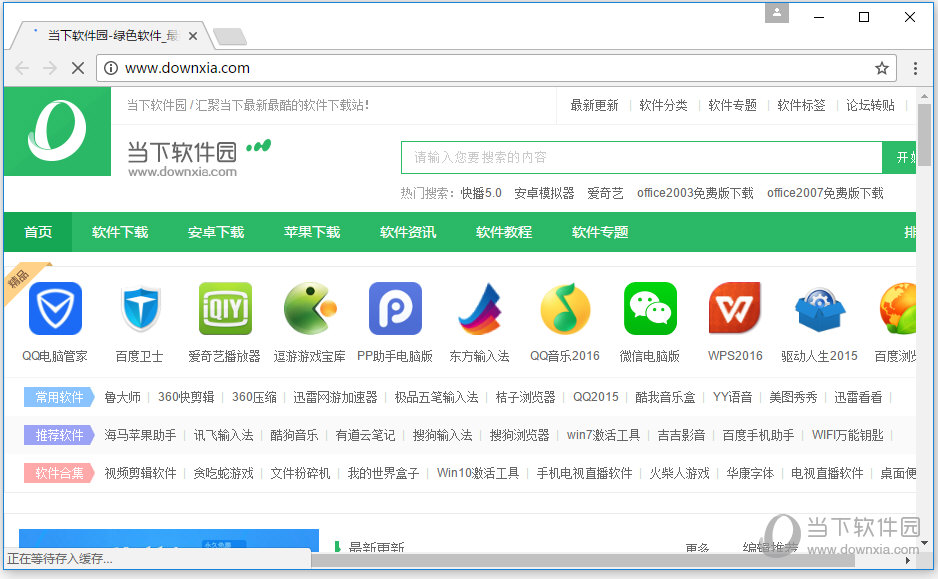Open the 百度卫士 shield icon
Image resolution: width=938 pixels, height=579 pixels.
tap(140, 309)
